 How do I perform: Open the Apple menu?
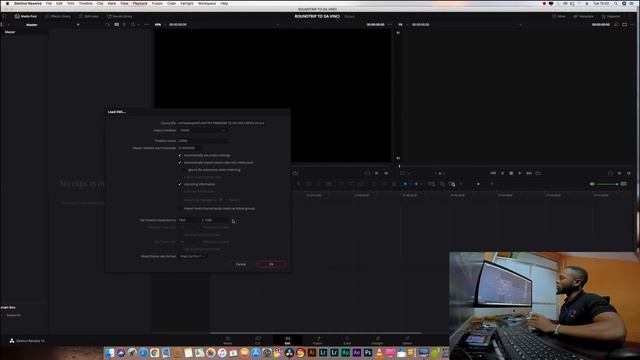(x=7, y=3)
